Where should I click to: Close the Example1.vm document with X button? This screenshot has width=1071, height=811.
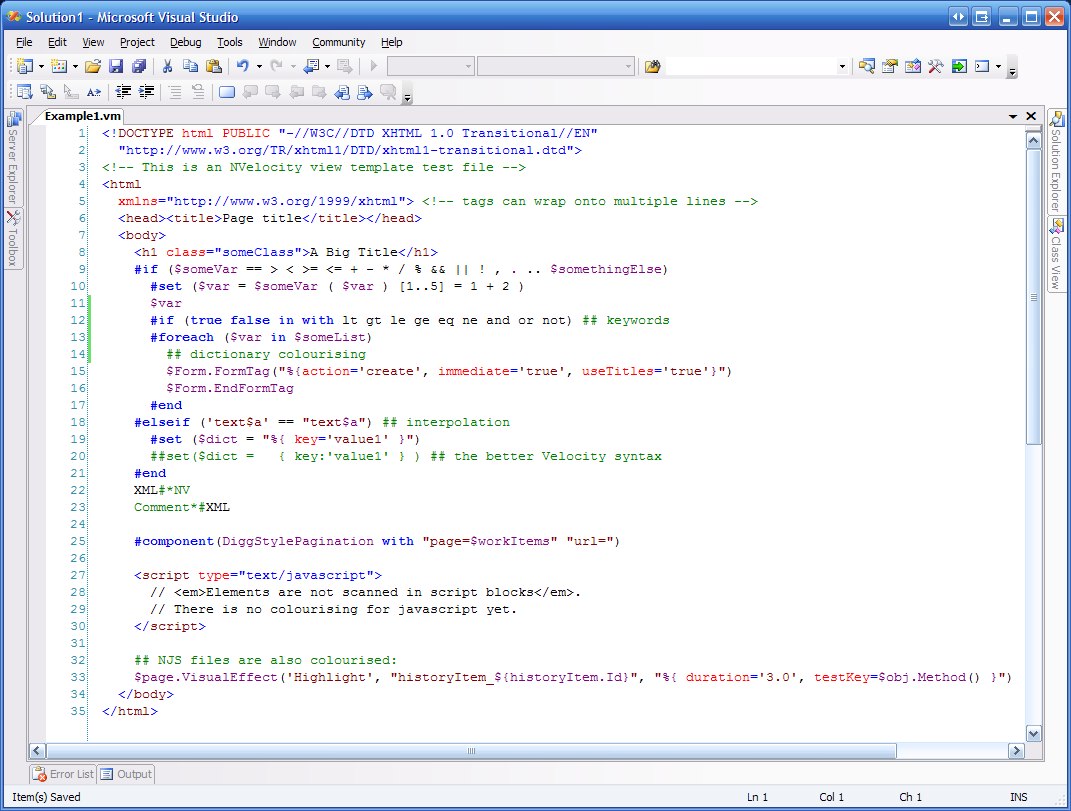pyautogui.click(x=1032, y=116)
